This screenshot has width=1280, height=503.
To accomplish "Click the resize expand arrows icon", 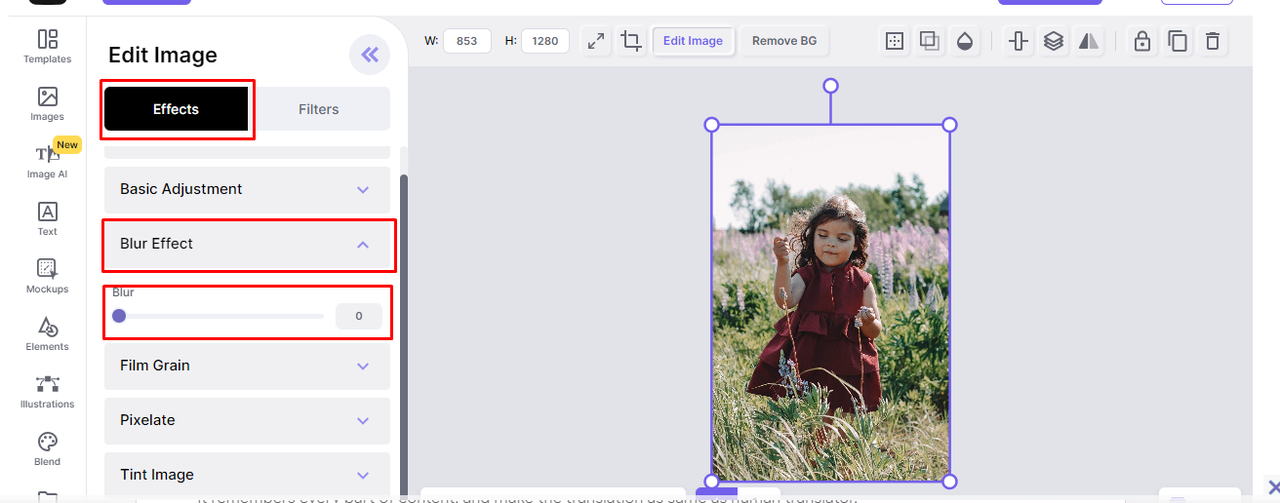I will pyautogui.click(x=596, y=41).
